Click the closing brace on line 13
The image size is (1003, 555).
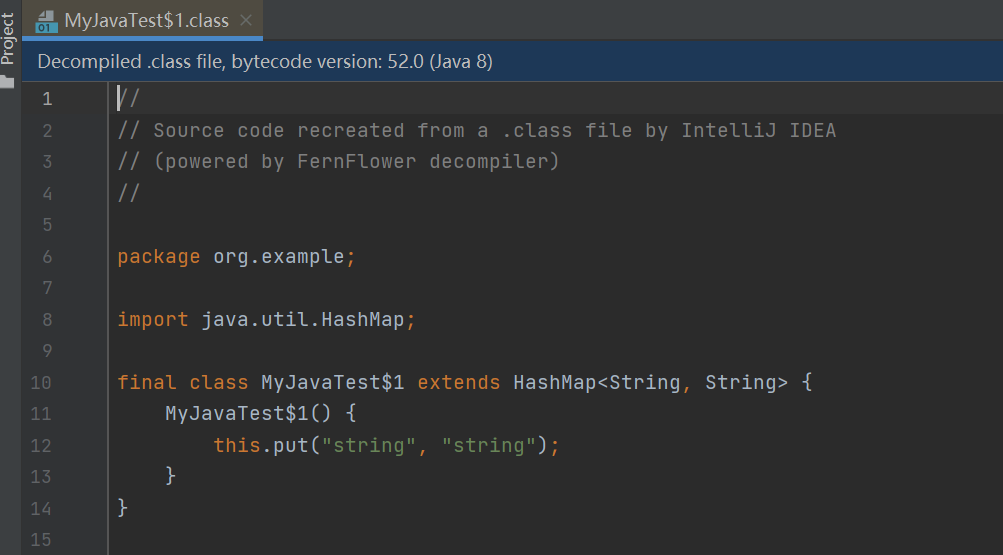171,476
